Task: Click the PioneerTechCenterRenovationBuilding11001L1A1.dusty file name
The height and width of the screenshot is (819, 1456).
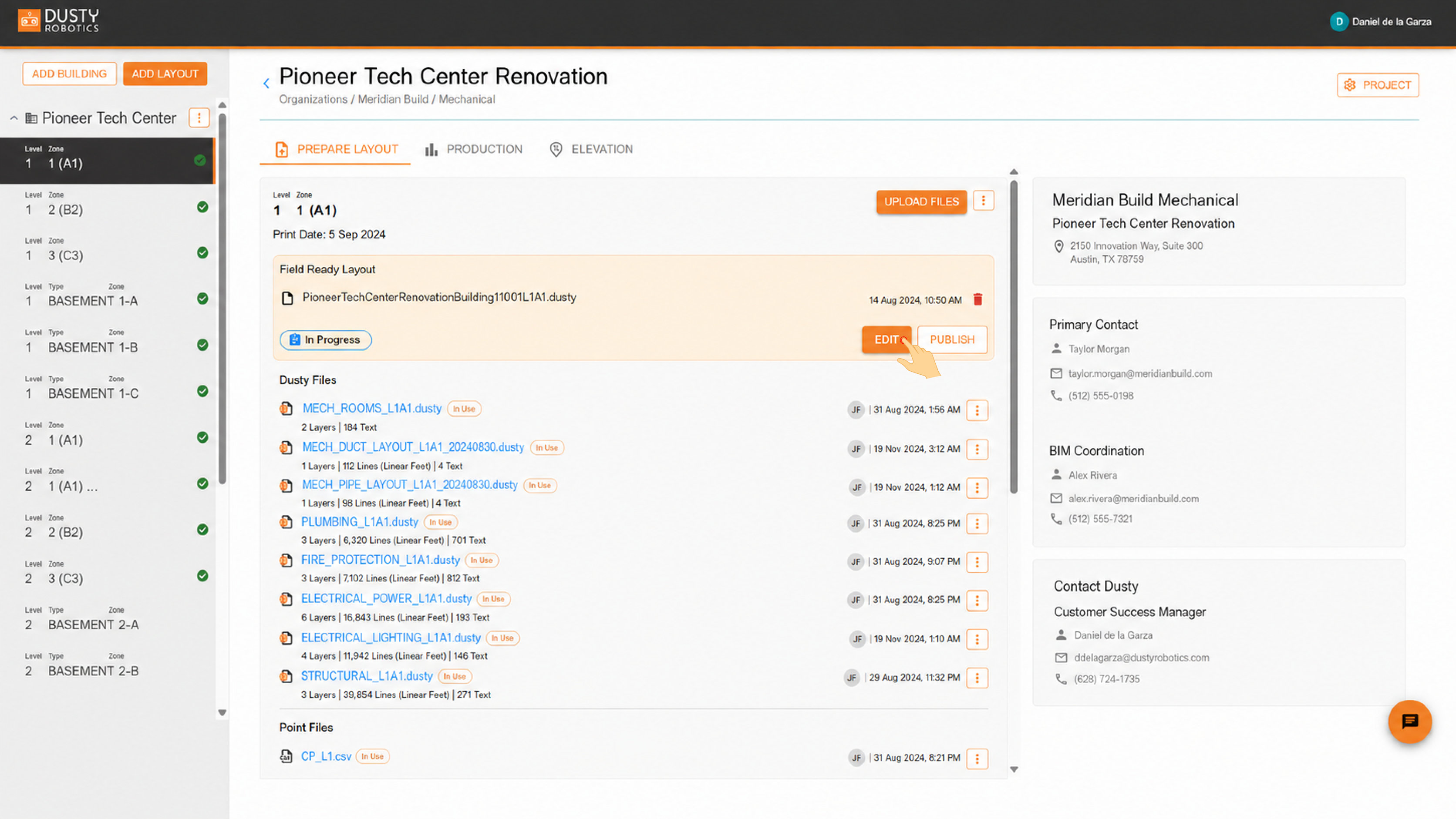Action: (x=439, y=298)
